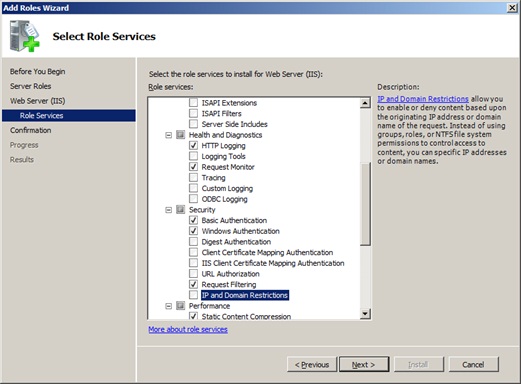Jump to the Confirmation step
The width and height of the screenshot is (521, 384).
pyautogui.click(x=31, y=130)
